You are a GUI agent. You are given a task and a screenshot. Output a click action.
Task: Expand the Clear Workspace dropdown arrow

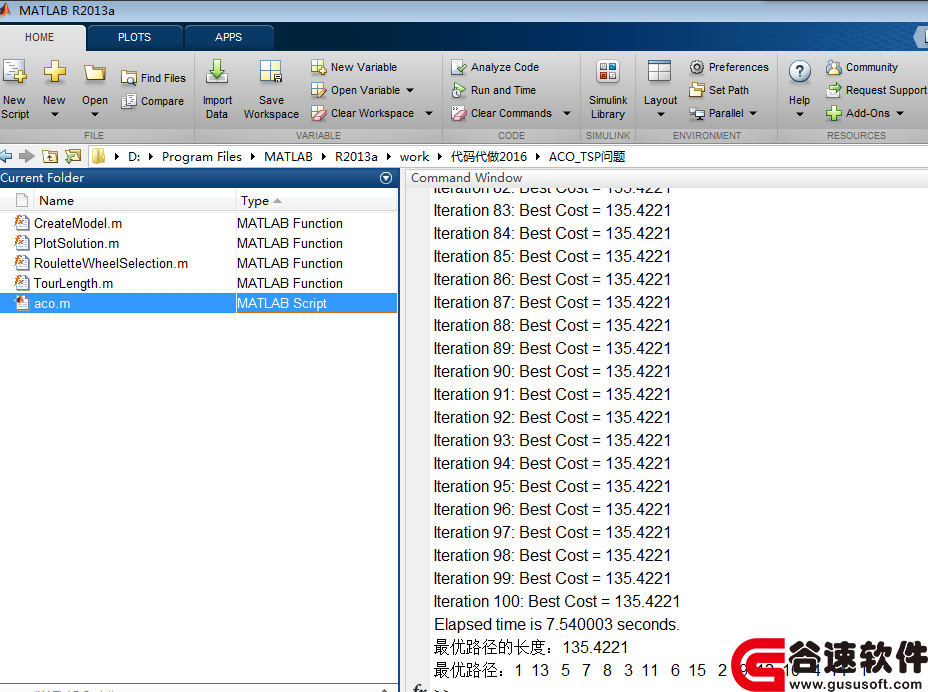(428, 113)
